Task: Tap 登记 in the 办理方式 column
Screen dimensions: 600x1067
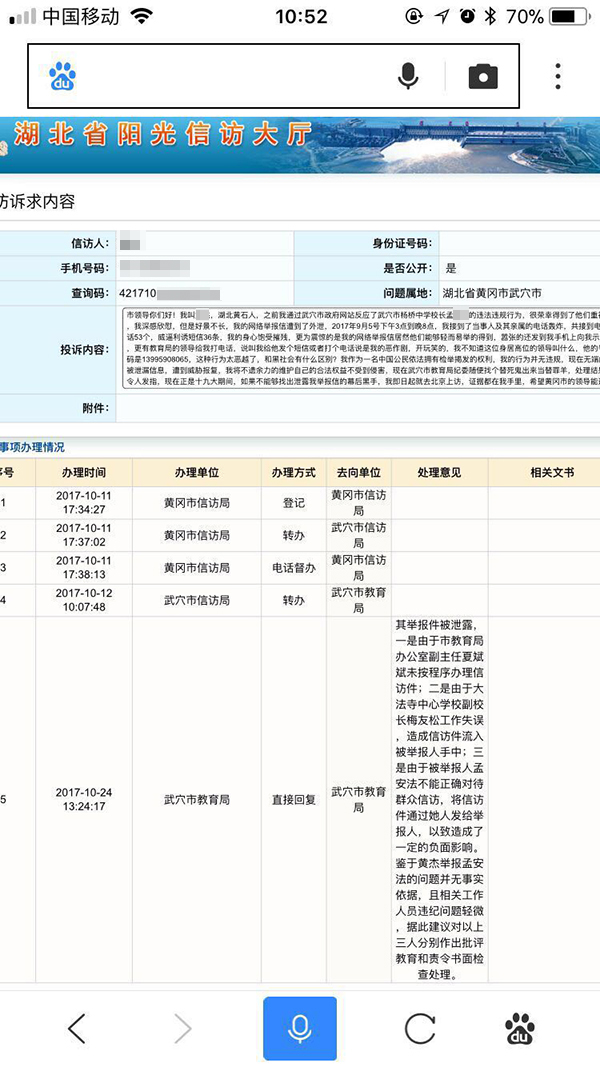Action: pyautogui.click(x=294, y=503)
